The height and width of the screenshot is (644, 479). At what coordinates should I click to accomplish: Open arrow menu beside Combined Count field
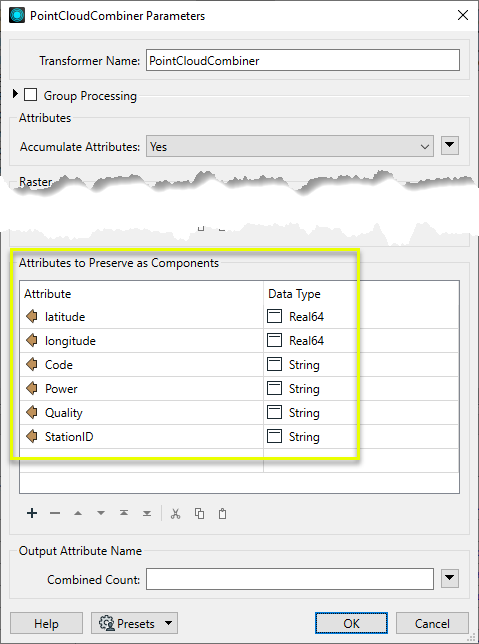pyautogui.click(x=450, y=578)
